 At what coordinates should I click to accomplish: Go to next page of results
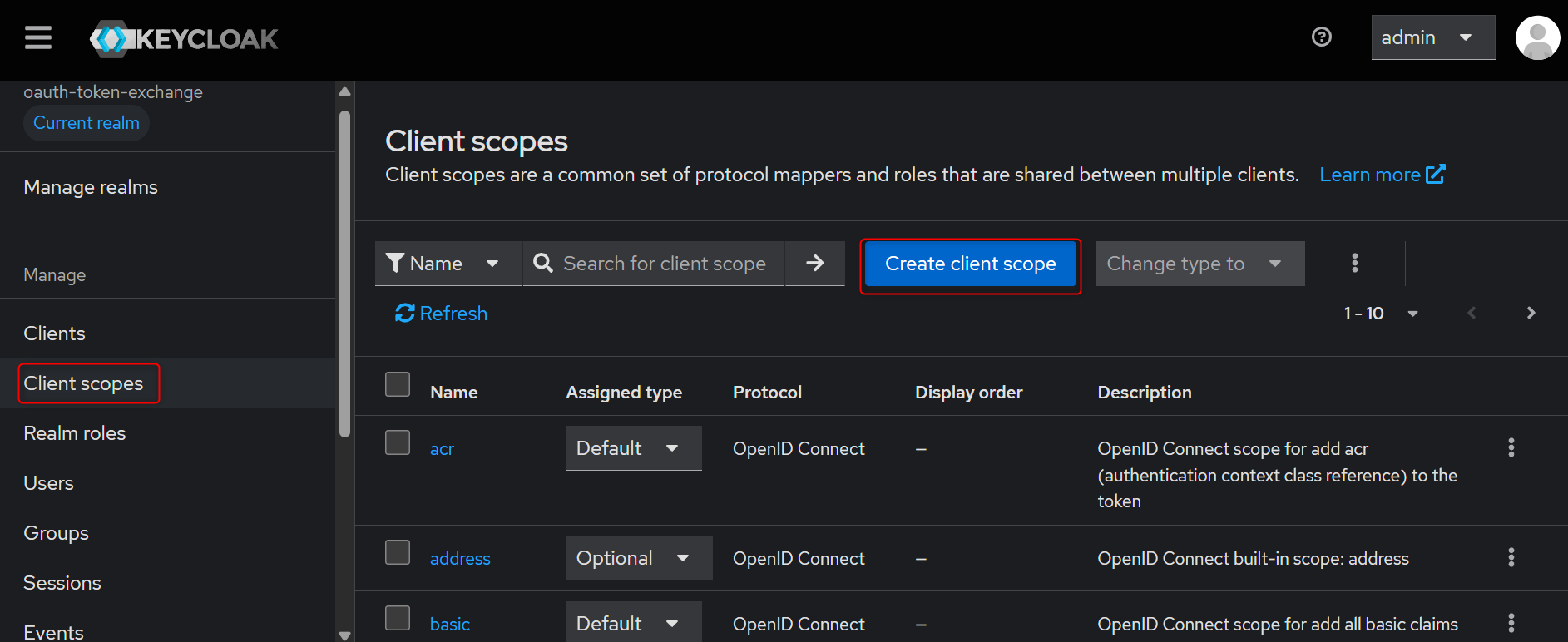[1530, 314]
